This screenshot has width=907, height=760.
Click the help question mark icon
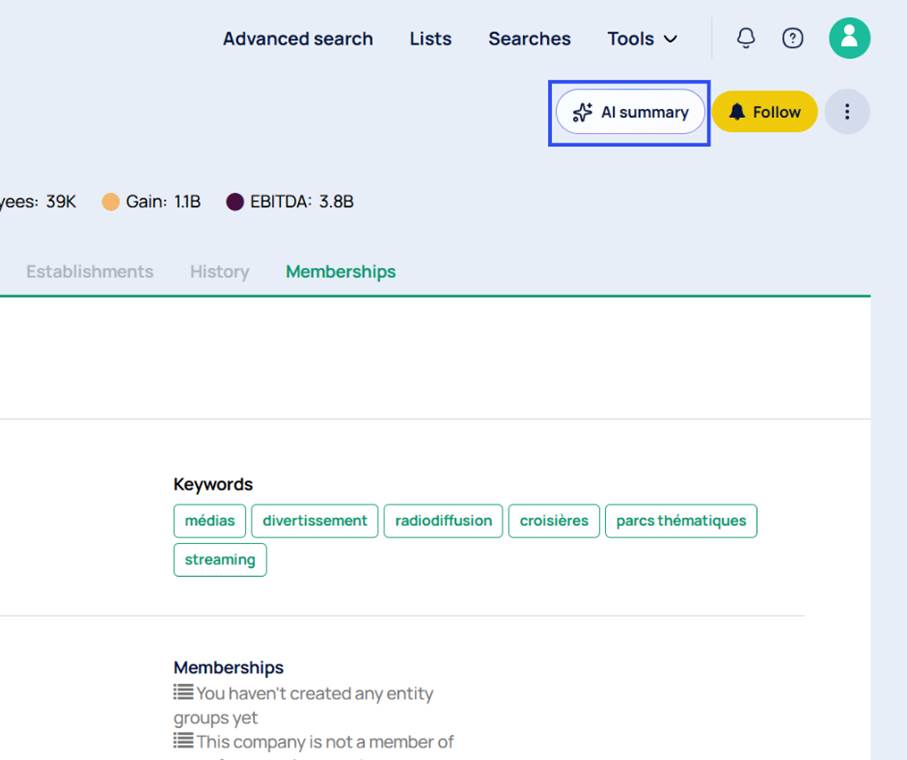[792, 38]
